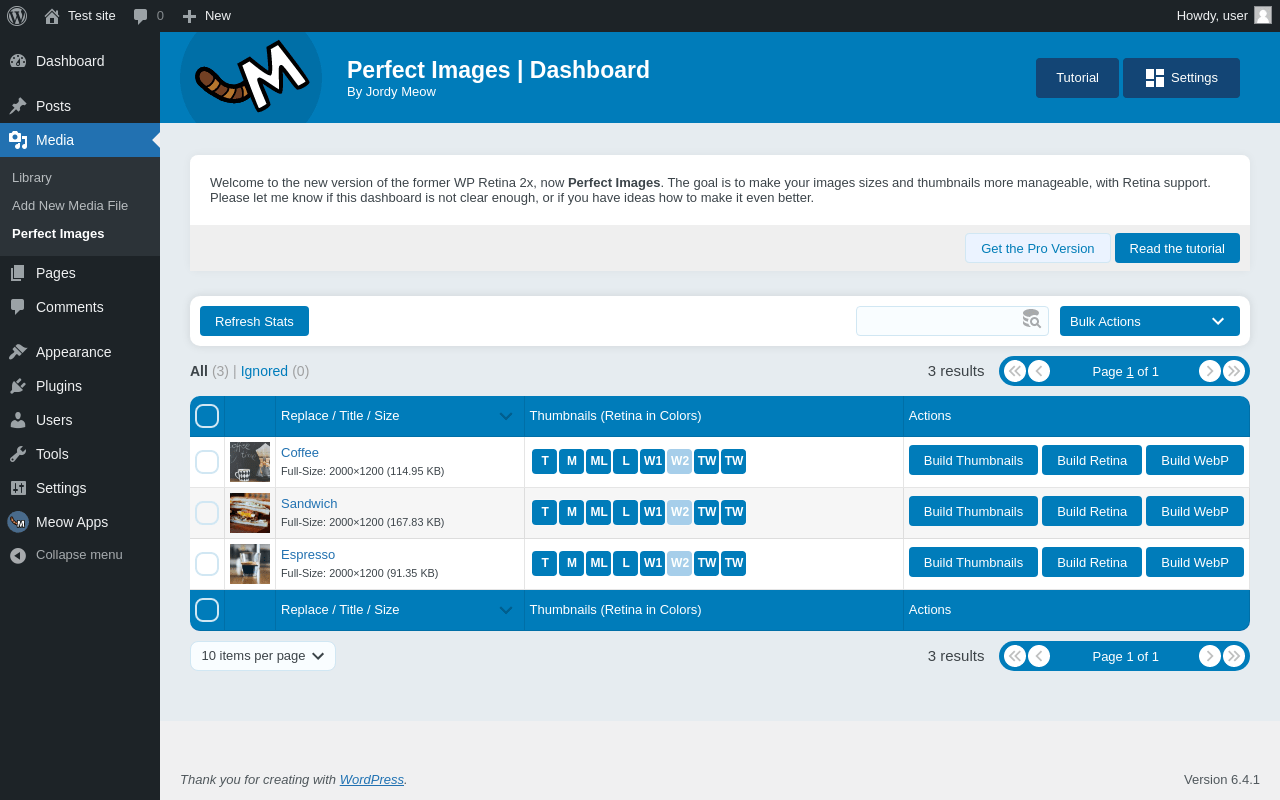
Task: Click the Users person icon
Action: point(18,420)
